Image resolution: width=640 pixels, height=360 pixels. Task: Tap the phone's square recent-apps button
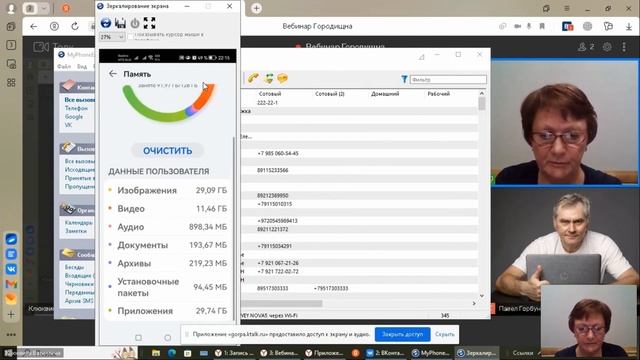pyautogui.click(x=138, y=338)
